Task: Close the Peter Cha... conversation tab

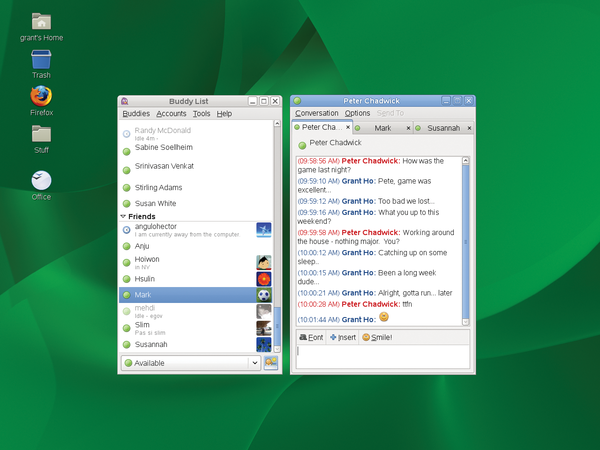Action: coord(348,127)
